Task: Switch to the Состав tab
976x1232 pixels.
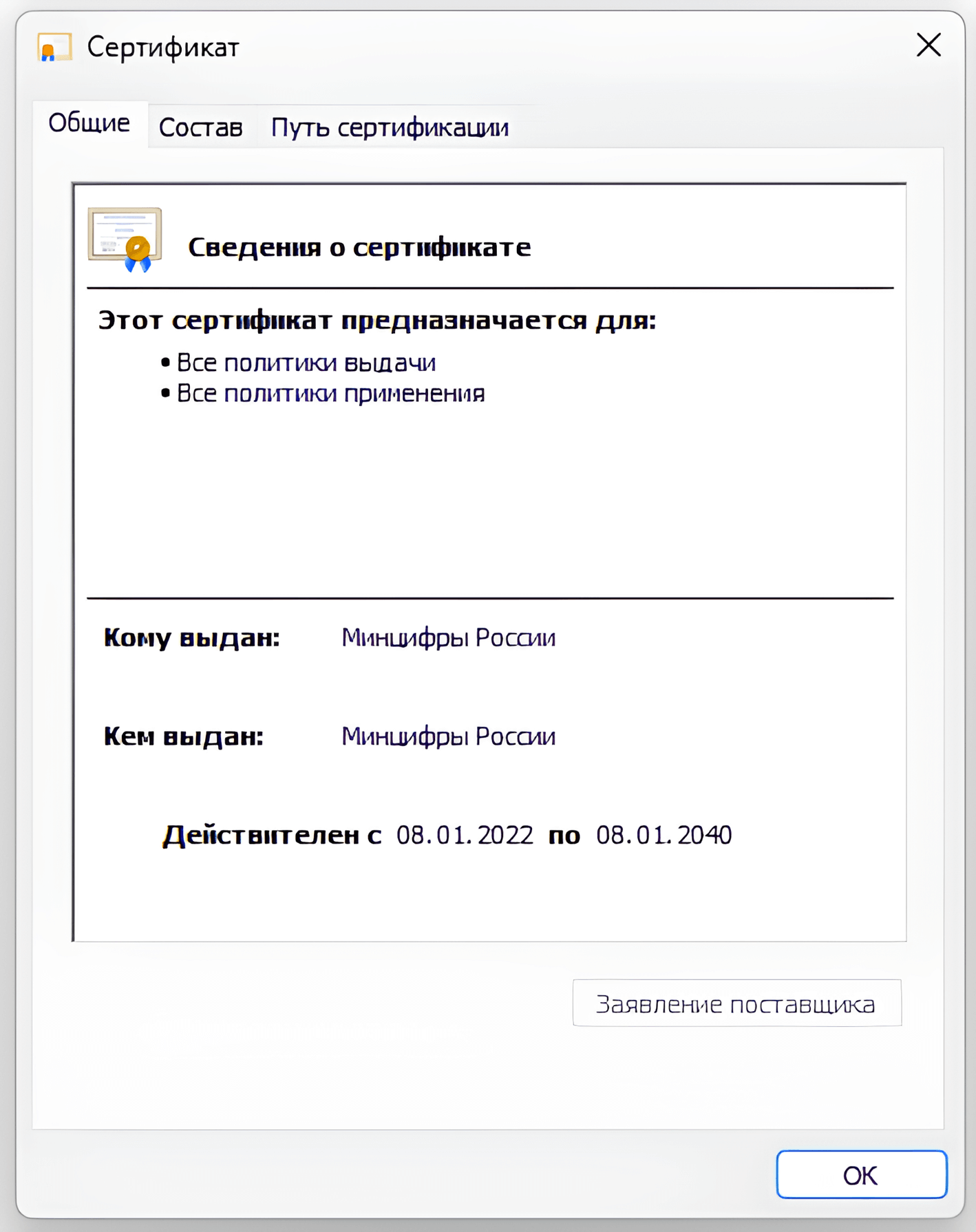Action: 201,127
